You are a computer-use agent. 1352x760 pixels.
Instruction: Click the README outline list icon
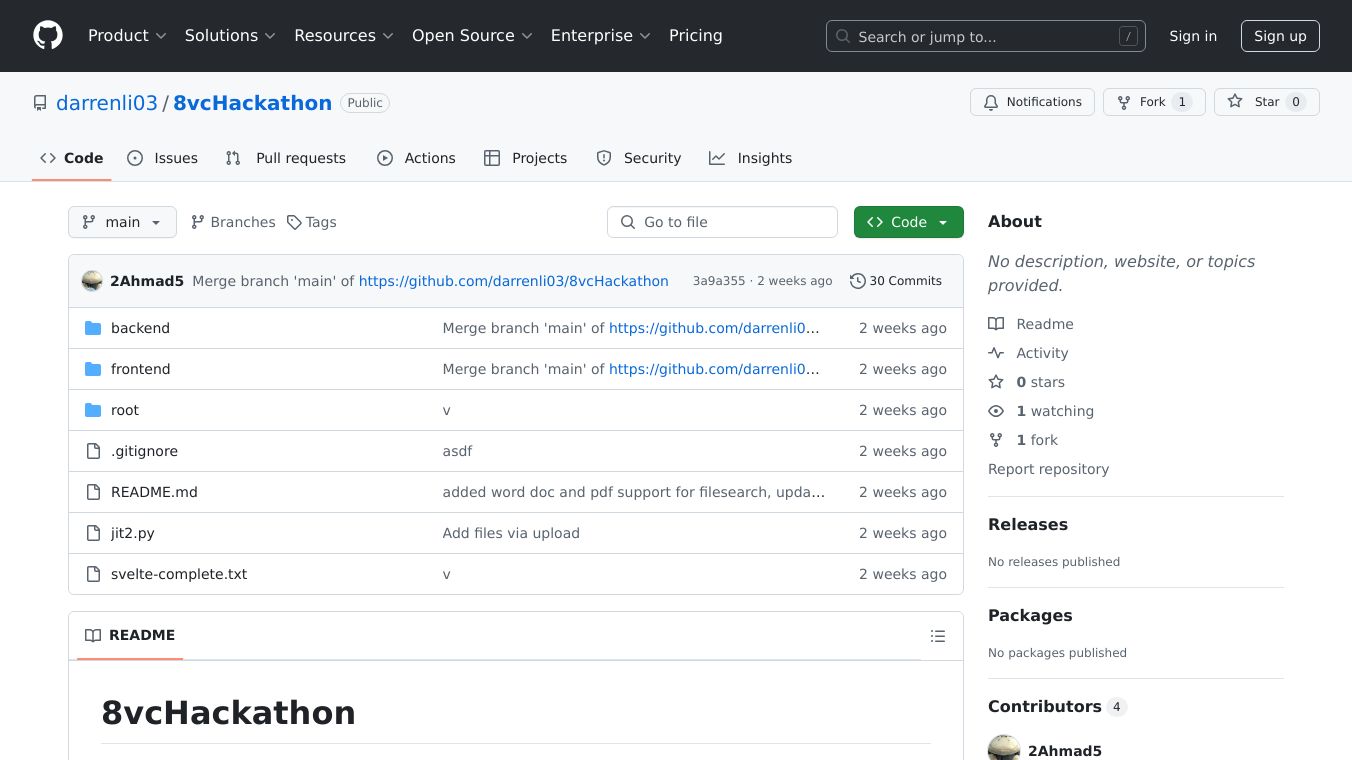pyautogui.click(x=937, y=636)
